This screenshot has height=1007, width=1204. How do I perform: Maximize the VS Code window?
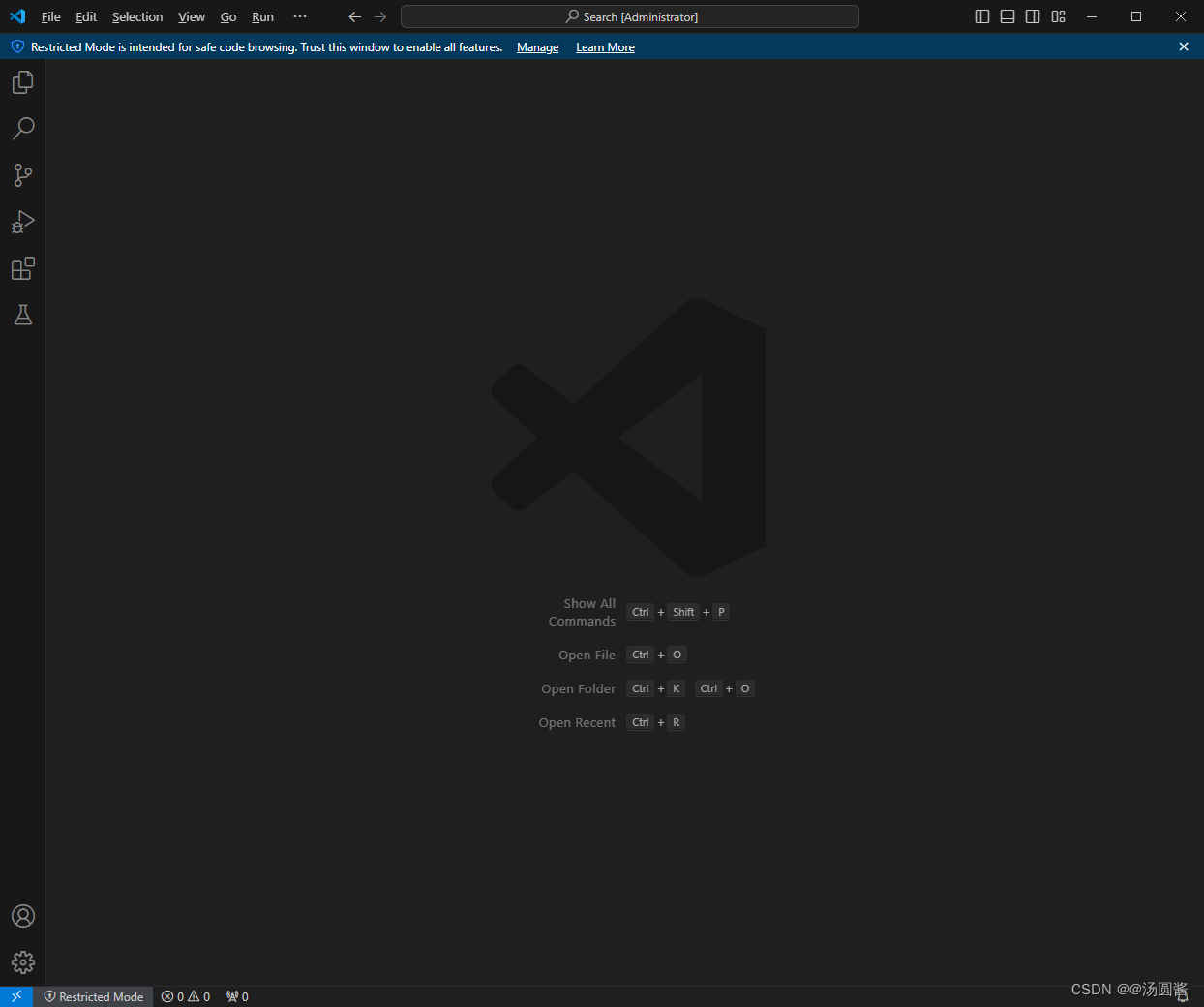pyautogui.click(x=1136, y=16)
